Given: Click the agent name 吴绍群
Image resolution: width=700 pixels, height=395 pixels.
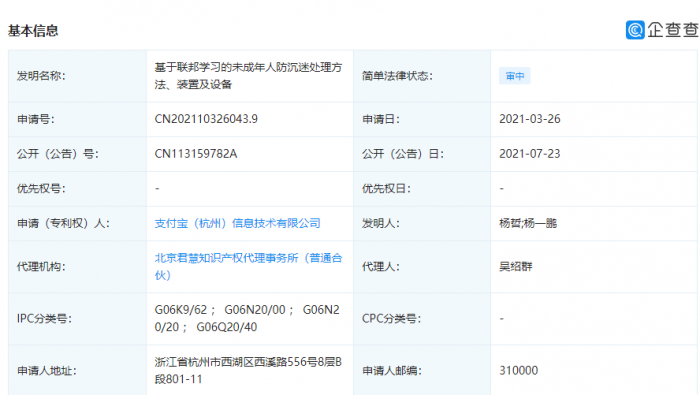Looking at the screenshot, I should [x=516, y=266].
